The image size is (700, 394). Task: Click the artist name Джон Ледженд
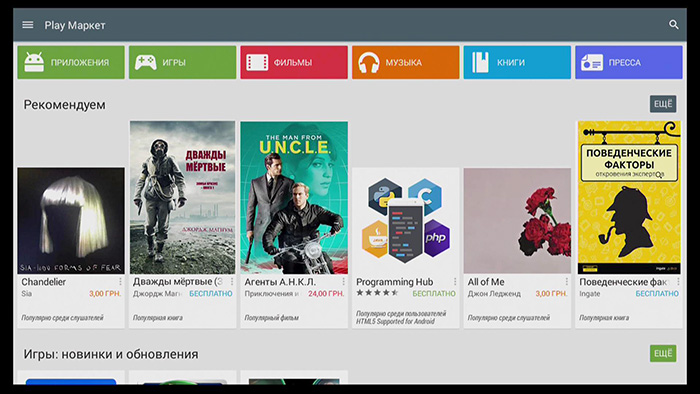click(x=494, y=294)
